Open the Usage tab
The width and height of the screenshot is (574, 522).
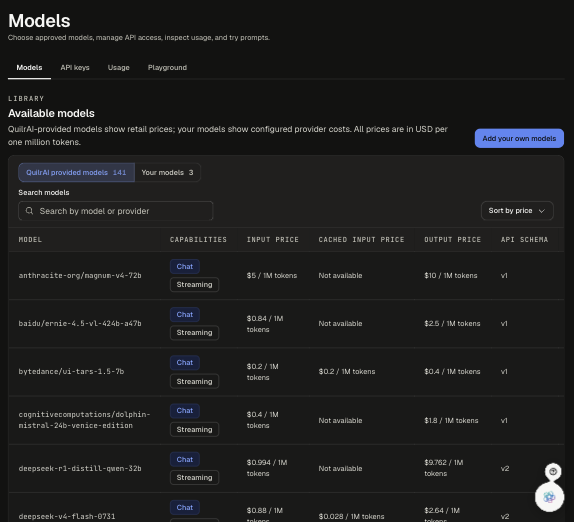click(119, 67)
